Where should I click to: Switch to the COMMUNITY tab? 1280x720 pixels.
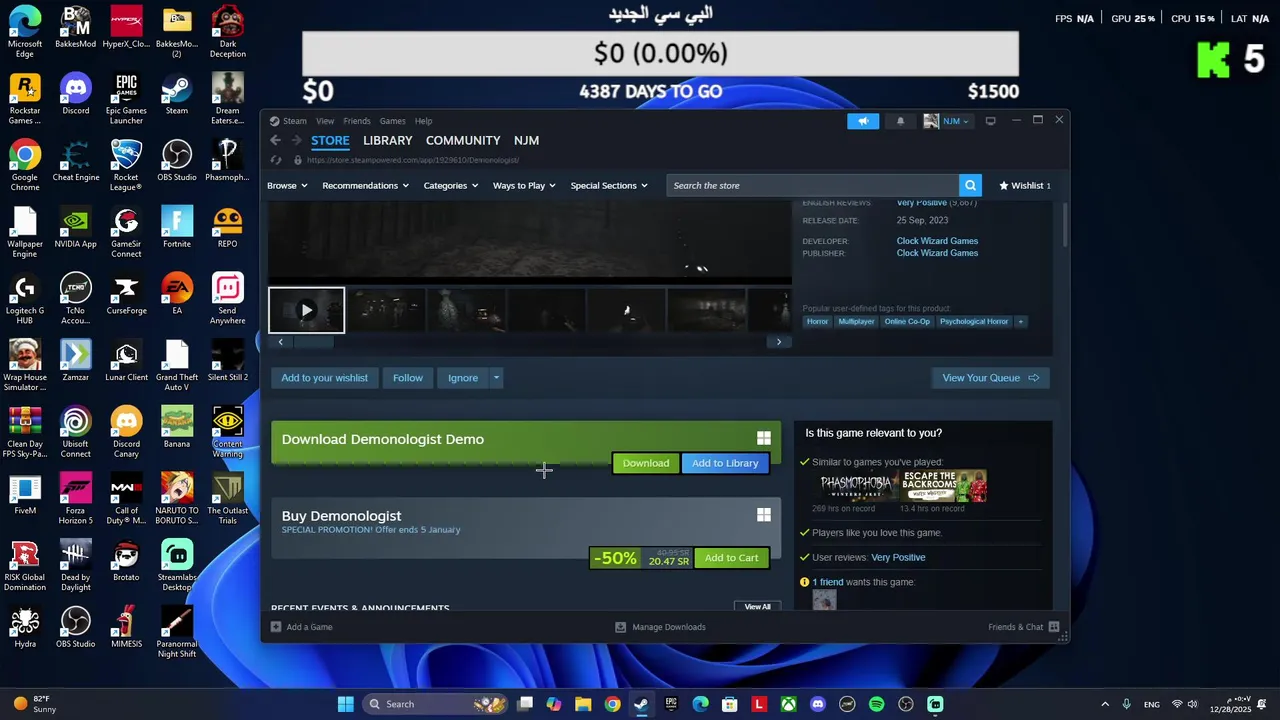[463, 141]
